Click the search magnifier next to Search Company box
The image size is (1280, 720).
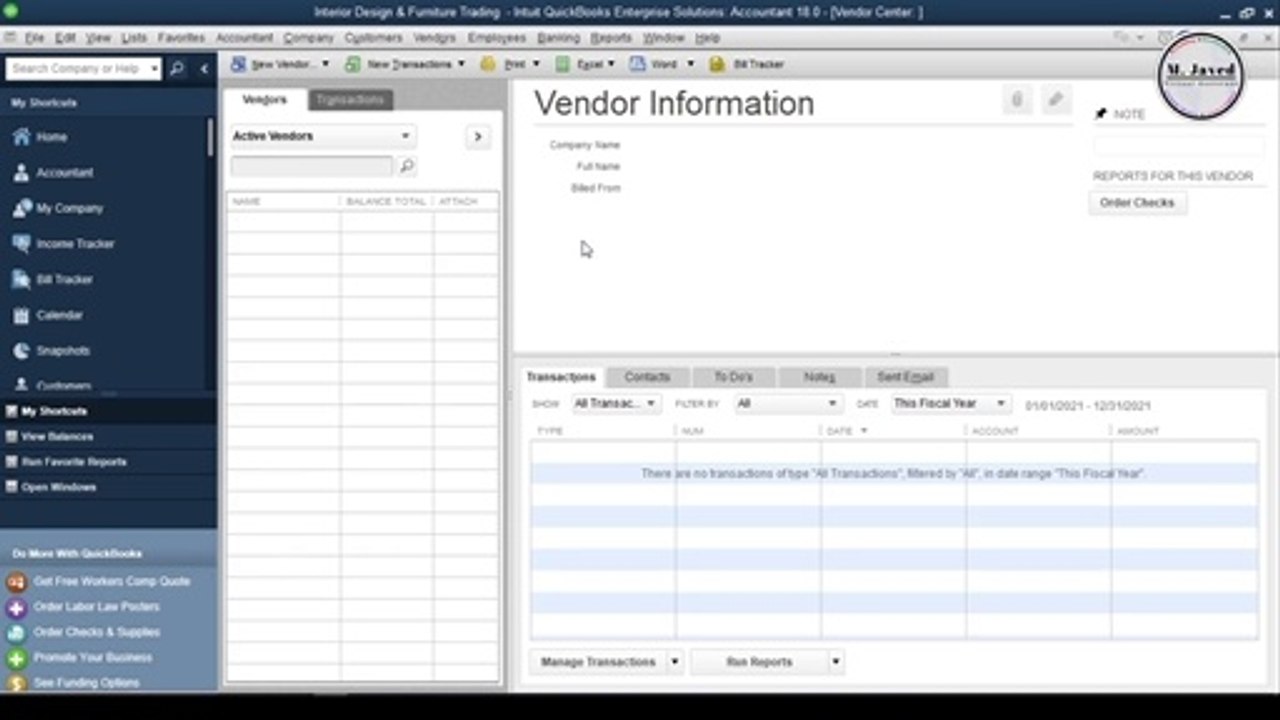pyautogui.click(x=177, y=69)
